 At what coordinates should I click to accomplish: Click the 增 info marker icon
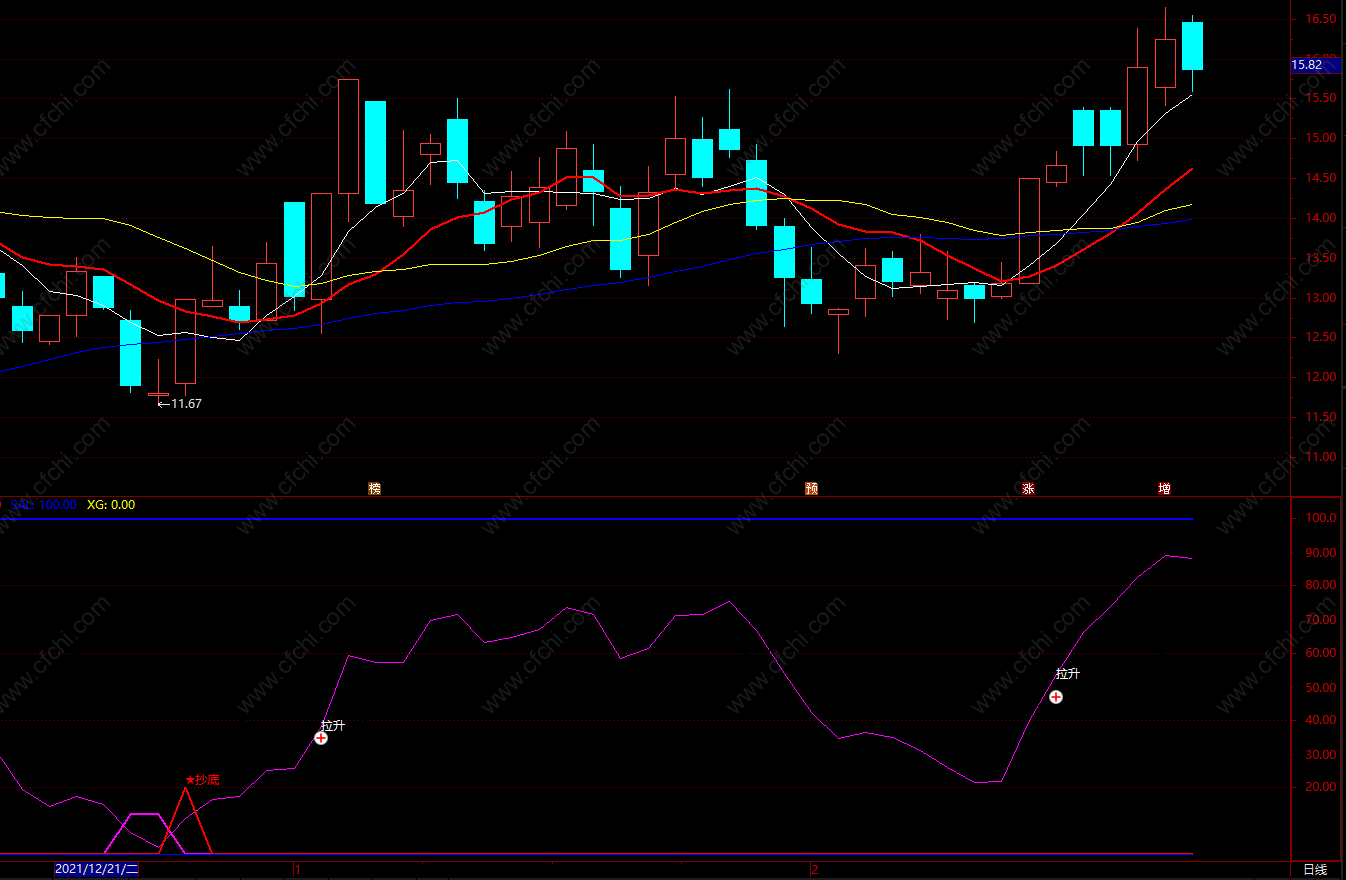[x=1164, y=489]
